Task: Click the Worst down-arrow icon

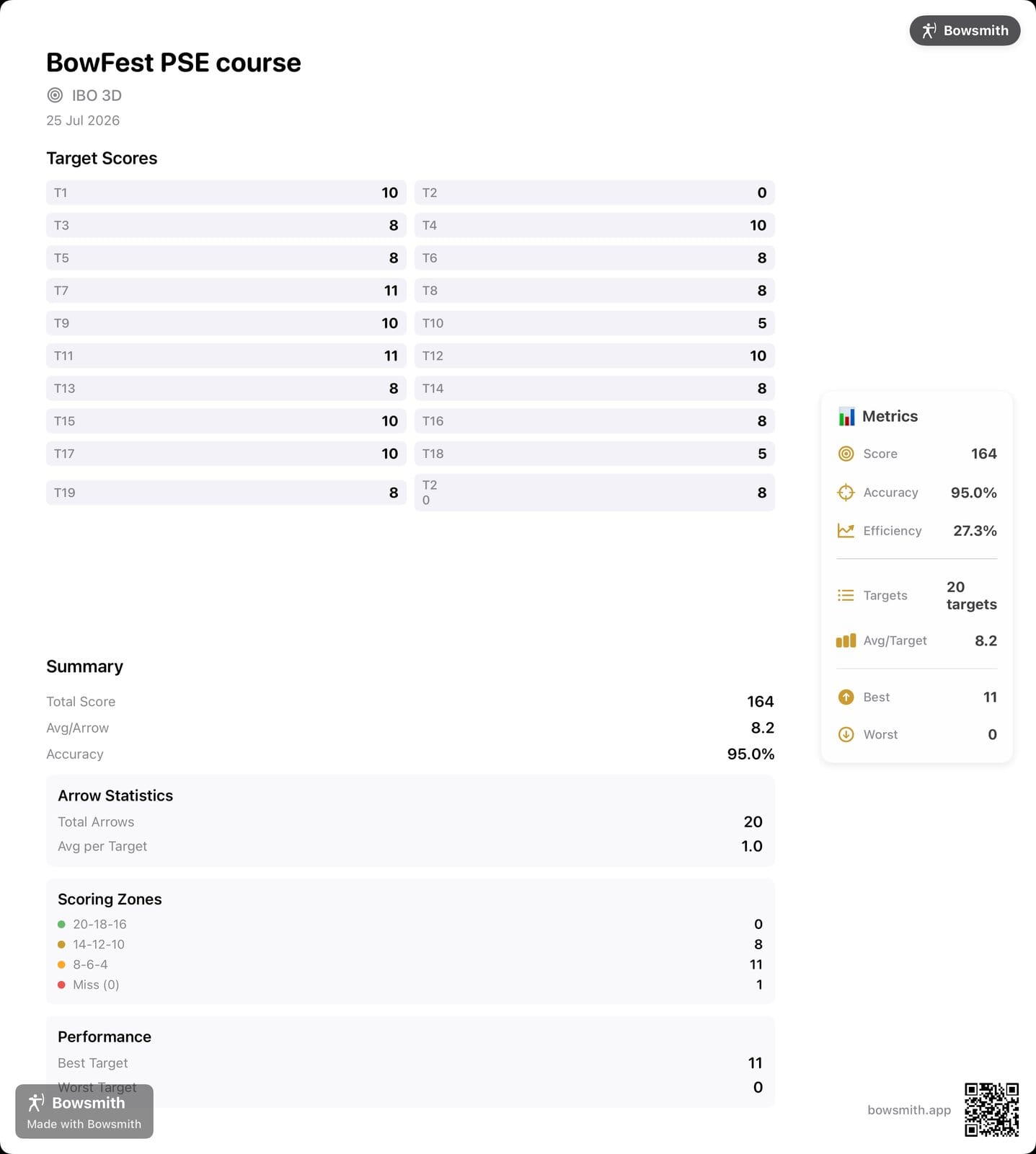Action: tap(846, 734)
